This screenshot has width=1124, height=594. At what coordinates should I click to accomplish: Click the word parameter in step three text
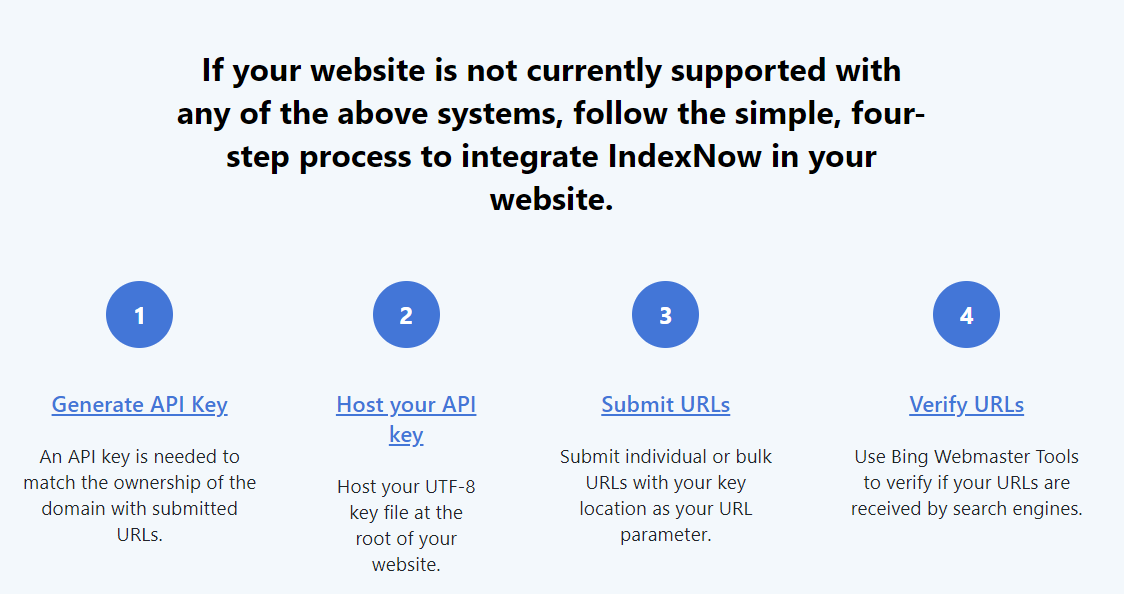pyautogui.click(x=665, y=535)
